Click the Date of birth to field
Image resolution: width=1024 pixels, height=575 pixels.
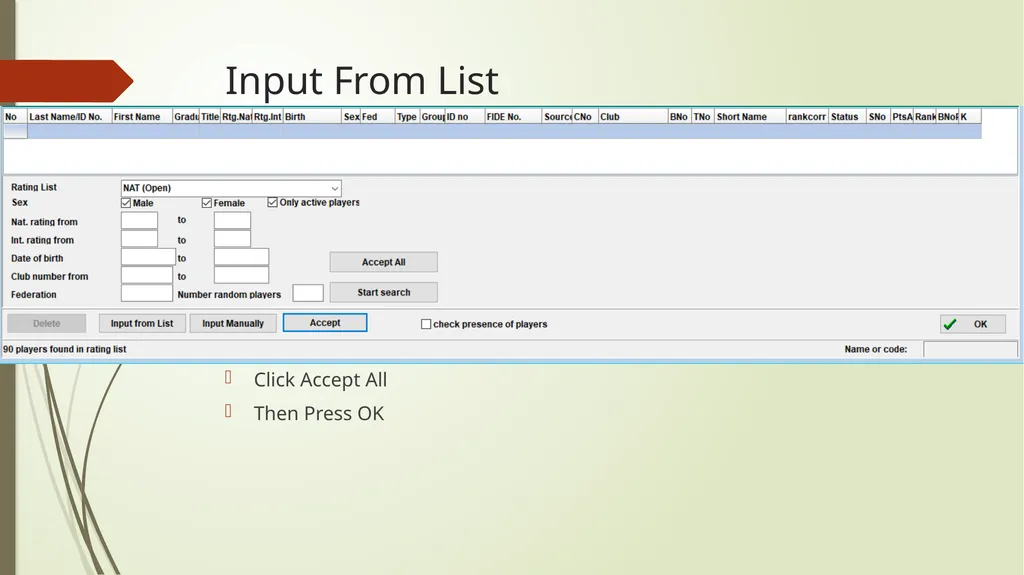242,257
